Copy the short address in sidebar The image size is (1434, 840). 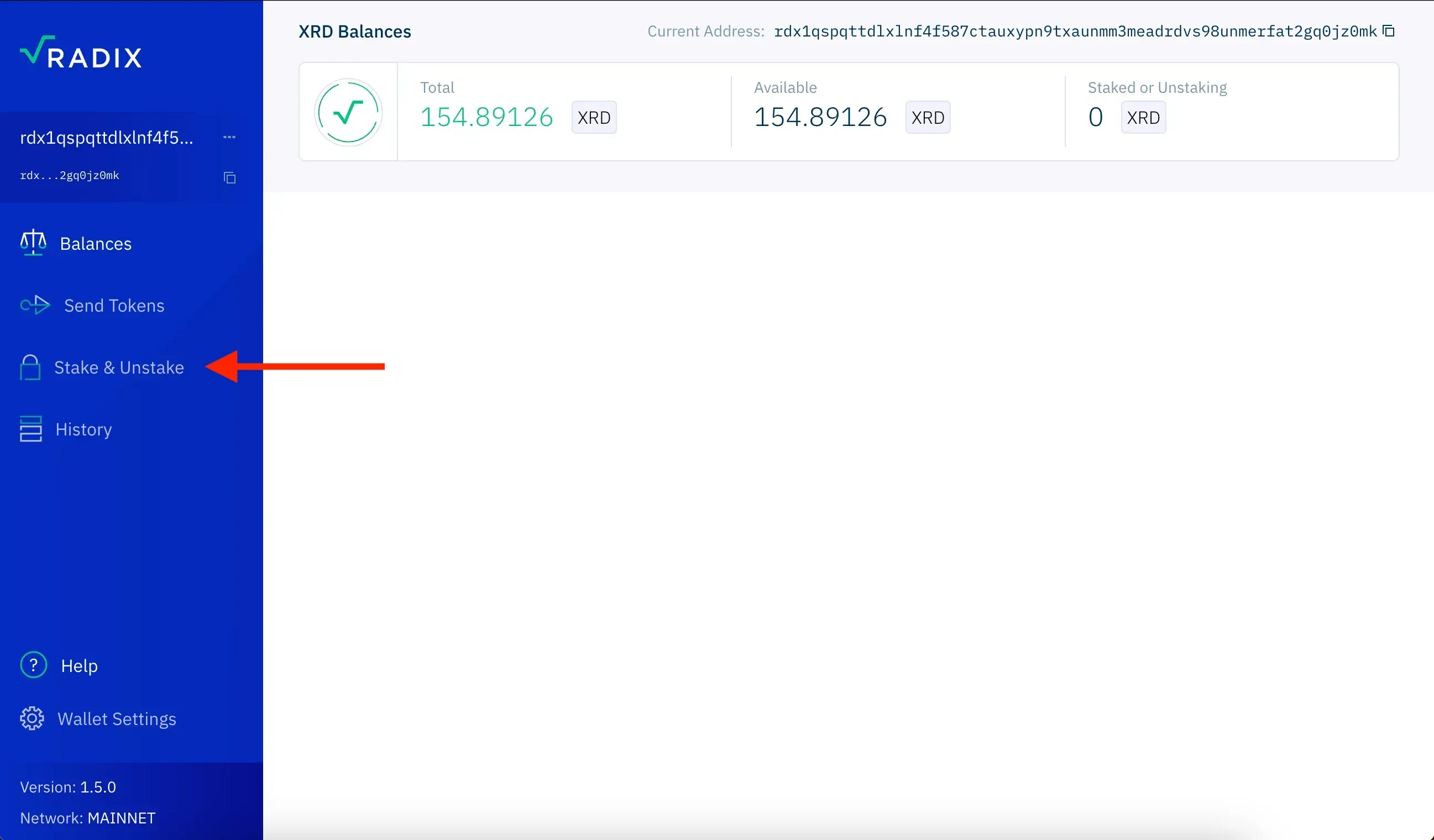coord(229,178)
